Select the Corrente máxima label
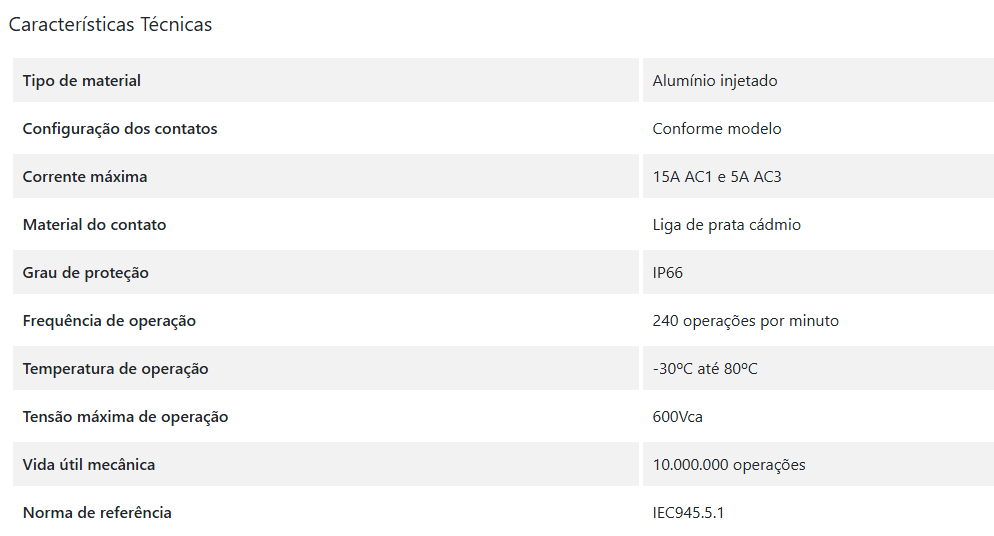 [x=85, y=177]
